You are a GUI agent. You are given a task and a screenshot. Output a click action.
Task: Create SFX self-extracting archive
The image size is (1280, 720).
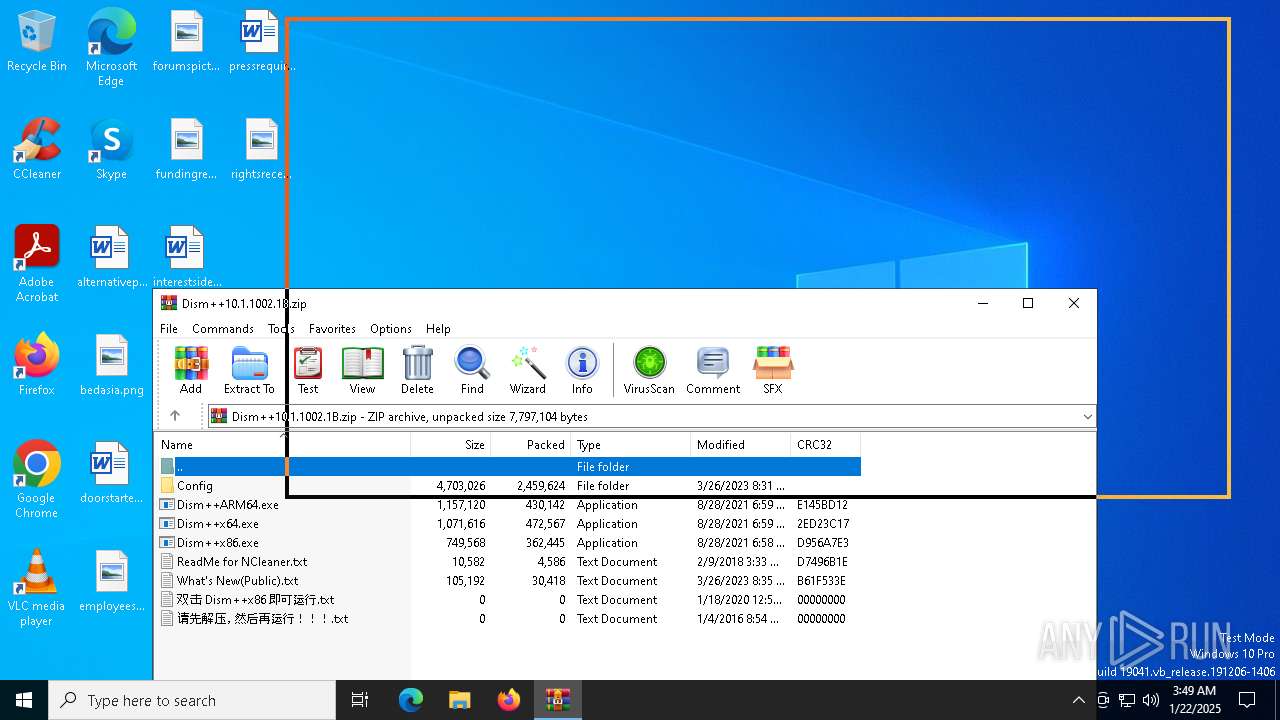click(x=773, y=370)
